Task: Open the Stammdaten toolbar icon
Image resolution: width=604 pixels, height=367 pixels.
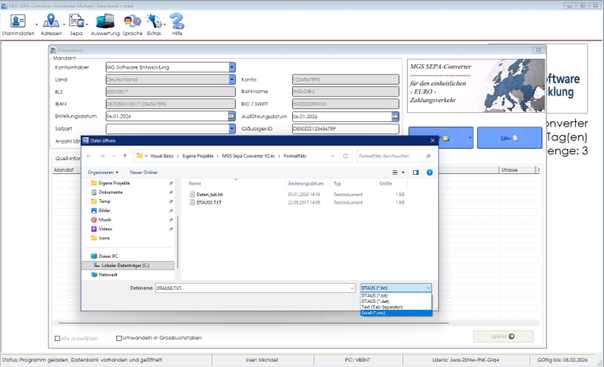Action: click(x=18, y=21)
